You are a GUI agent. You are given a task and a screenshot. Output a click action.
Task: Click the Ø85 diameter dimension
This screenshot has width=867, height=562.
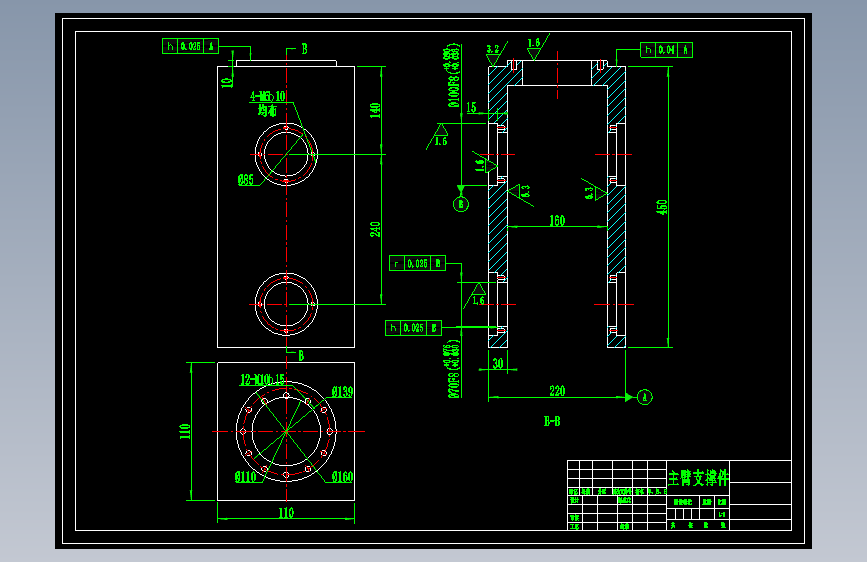click(x=246, y=179)
